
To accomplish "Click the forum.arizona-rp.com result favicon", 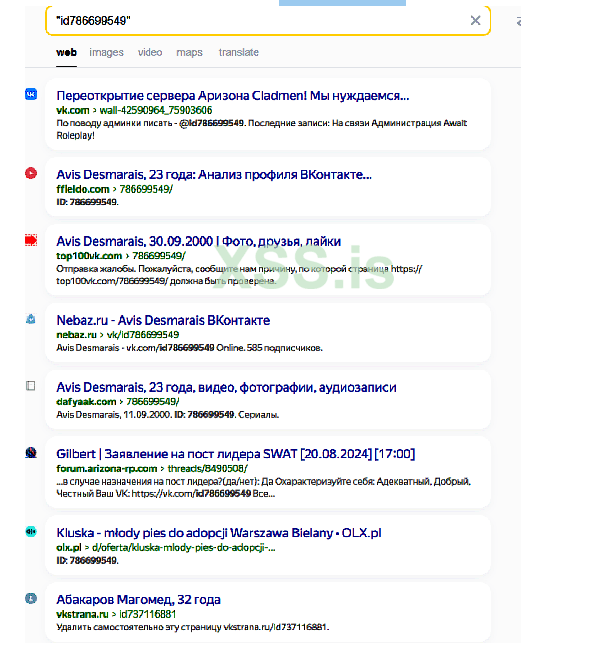I will click(31, 453).
